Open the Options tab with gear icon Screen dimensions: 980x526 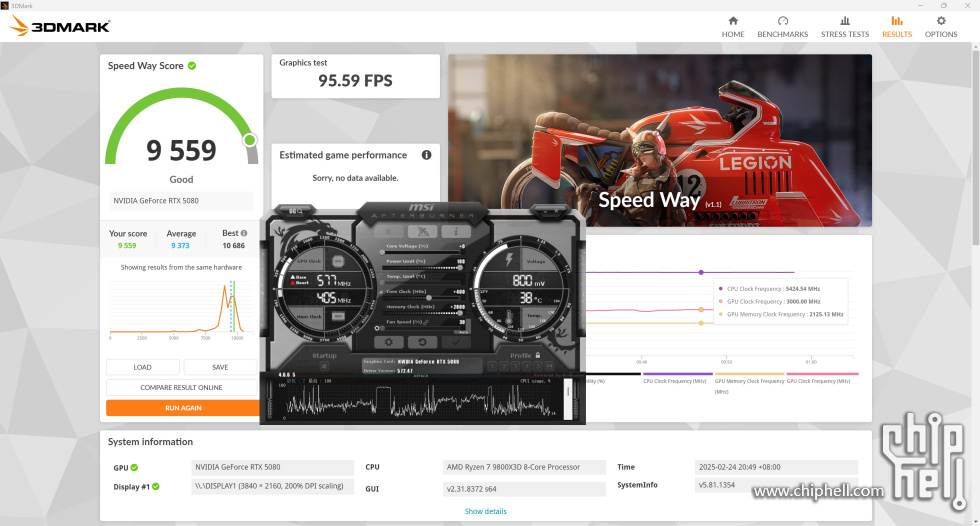click(x=941, y=27)
